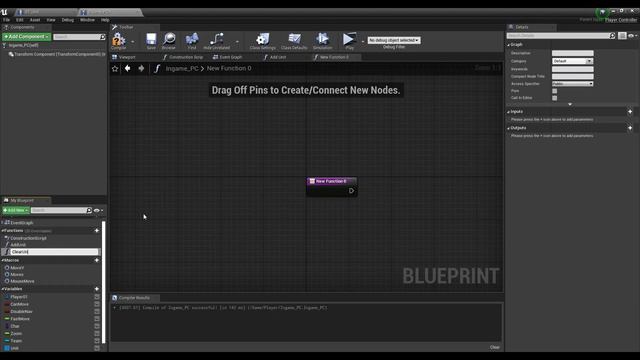Image resolution: width=640 pixels, height=360 pixels.
Task: Click the function symbol in the breadcrumb
Action: [157, 69]
